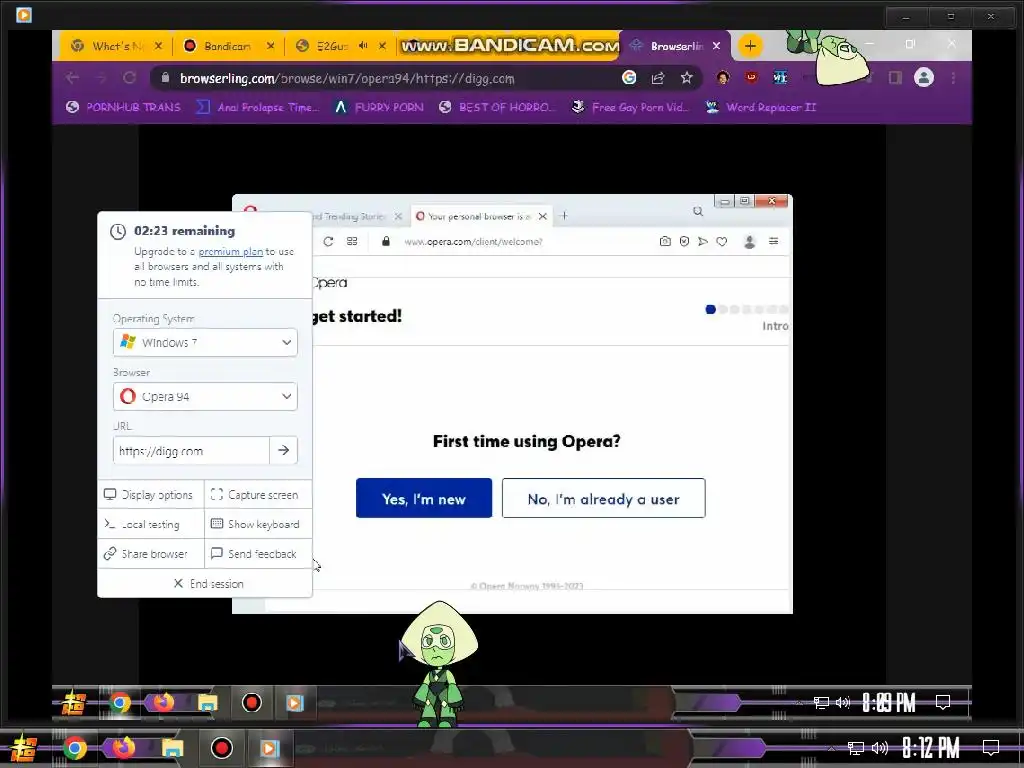Close the Browserling Chrome tab
This screenshot has width=1024, height=768.
(x=716, y=46)
